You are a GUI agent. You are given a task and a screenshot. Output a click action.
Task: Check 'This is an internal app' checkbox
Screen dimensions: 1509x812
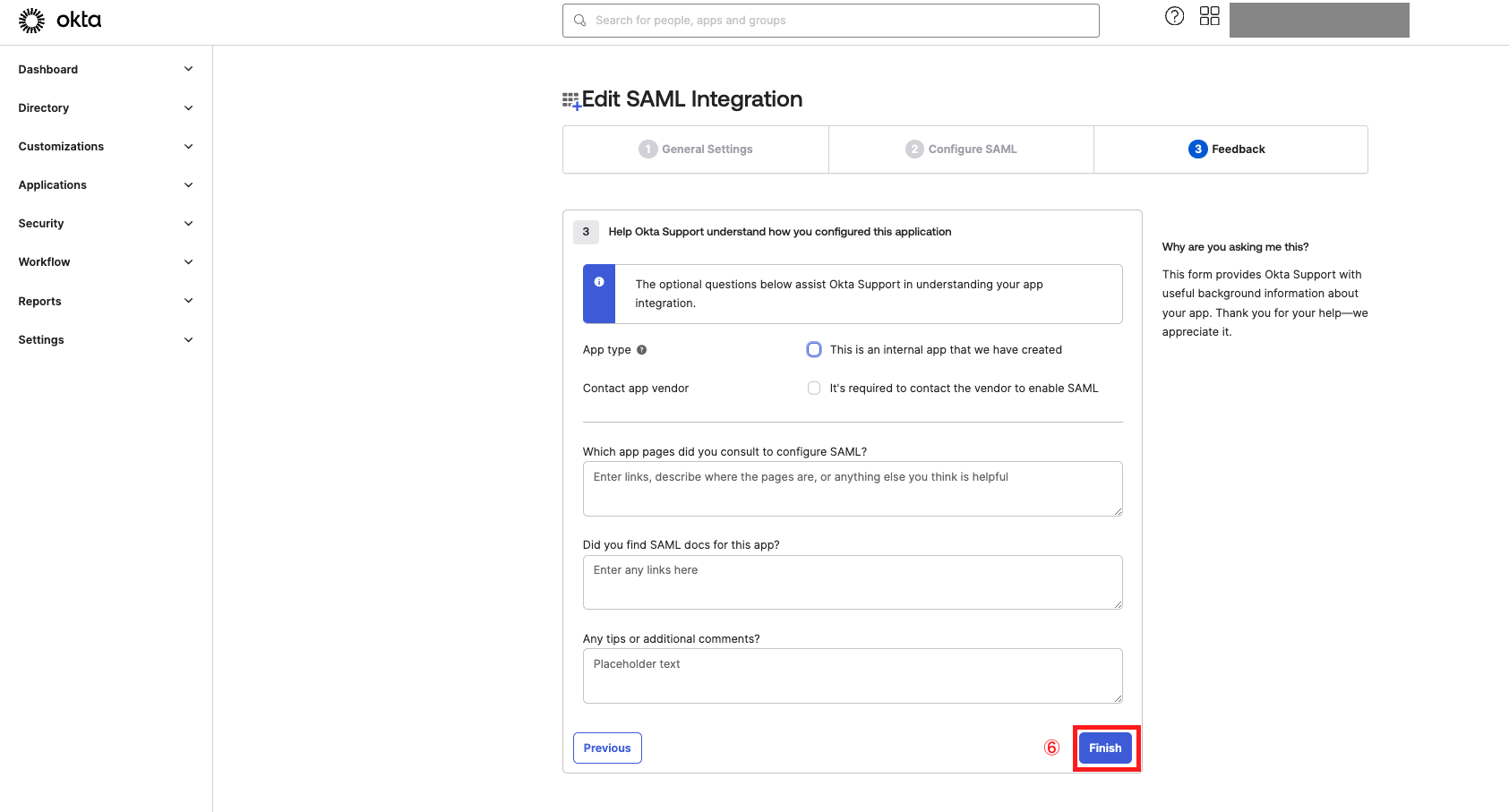814,350
